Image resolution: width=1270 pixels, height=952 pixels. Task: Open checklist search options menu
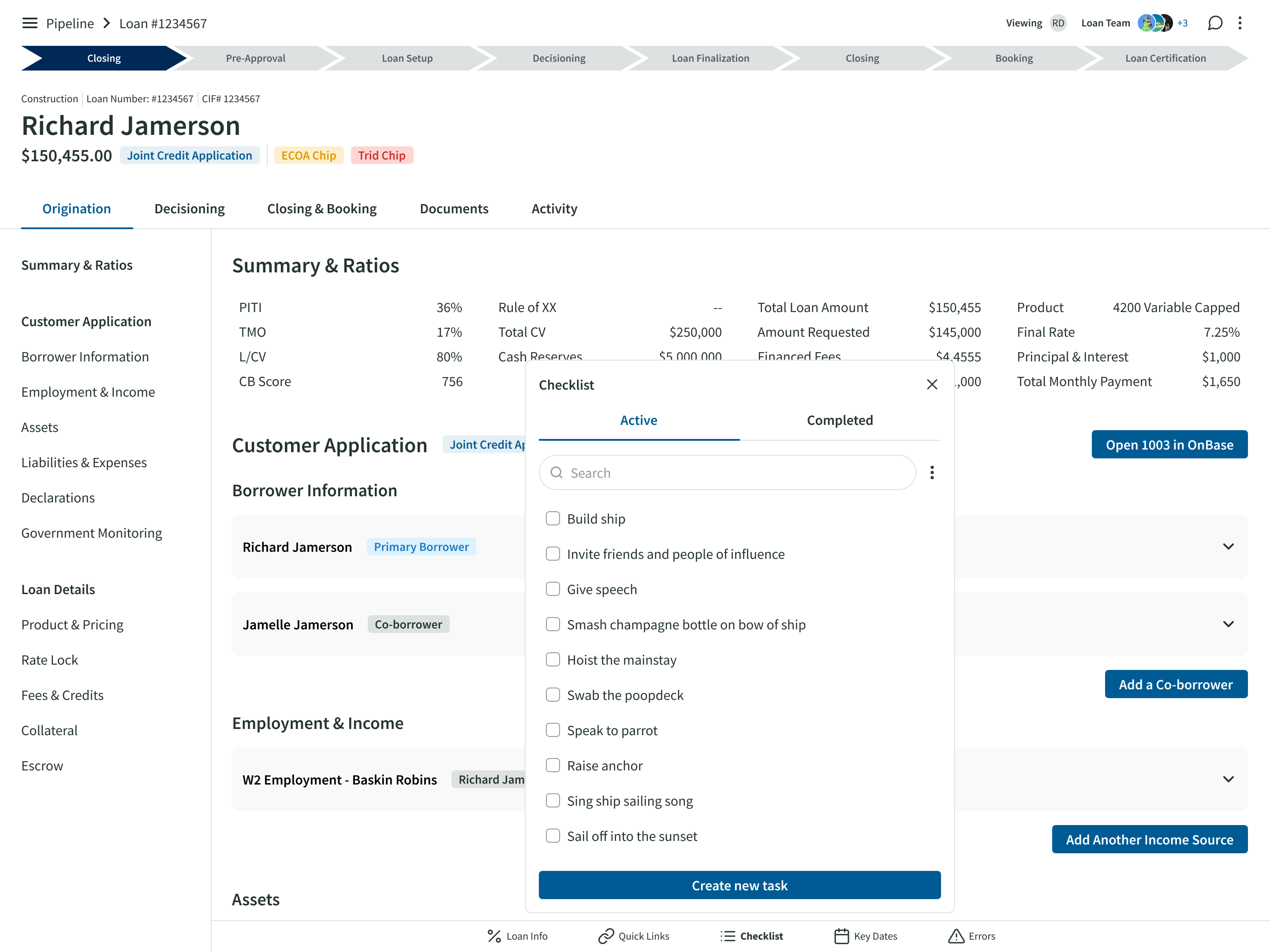pyautogui.click(x=932, y=472)
